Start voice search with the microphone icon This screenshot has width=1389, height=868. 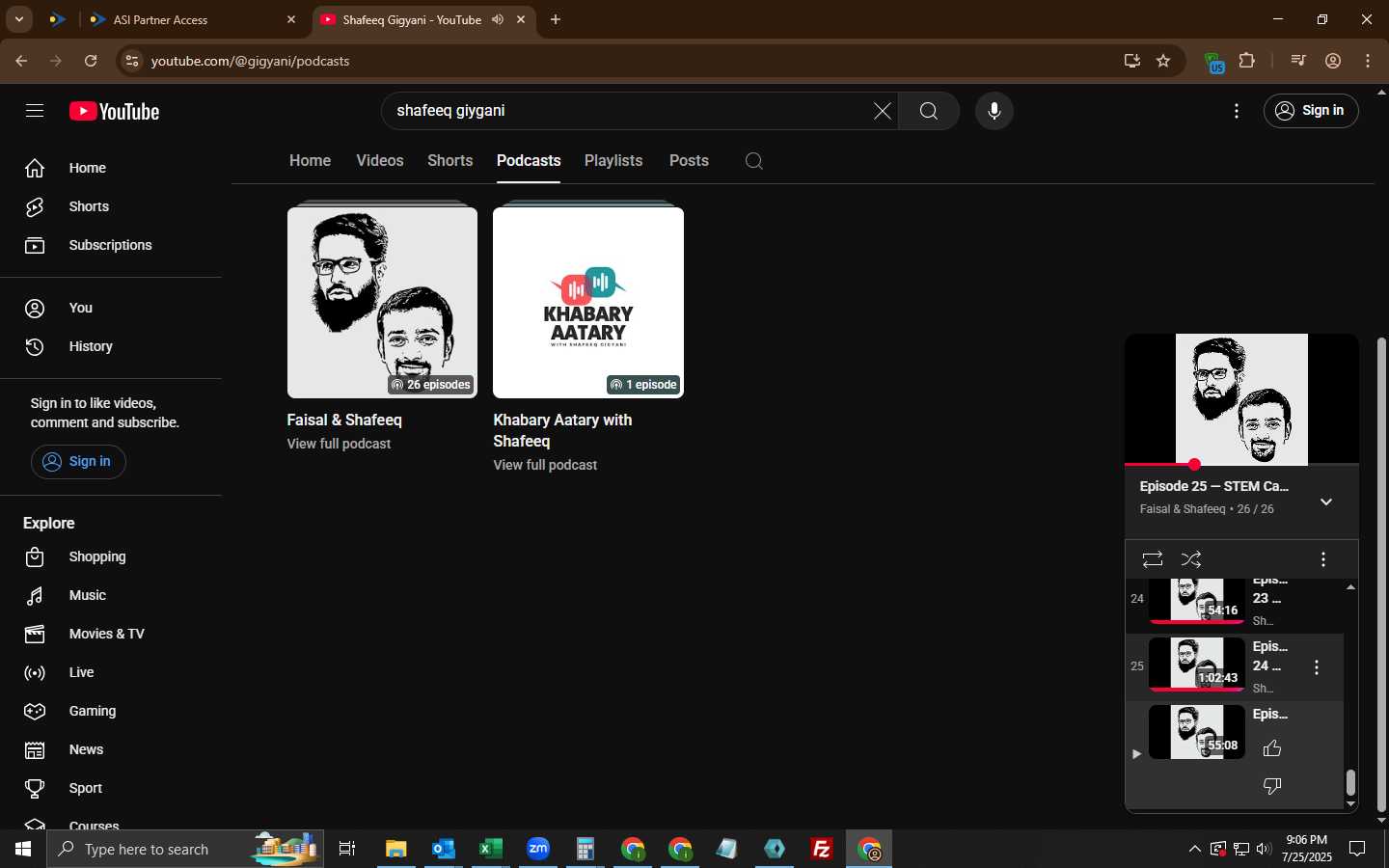[994, 111]
